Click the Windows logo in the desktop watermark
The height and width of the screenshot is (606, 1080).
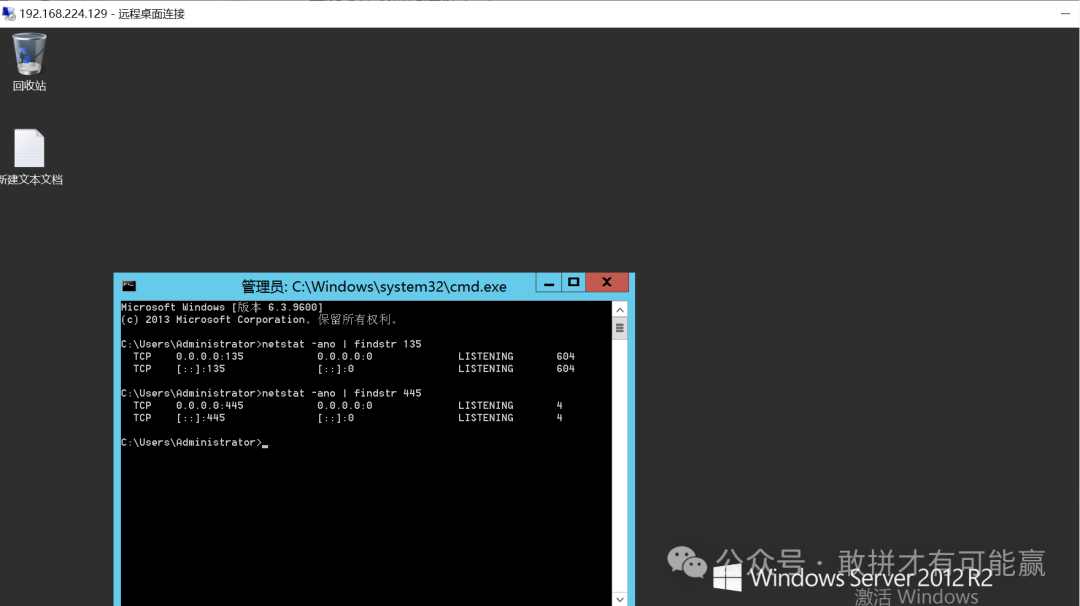(x=727, y=577)
